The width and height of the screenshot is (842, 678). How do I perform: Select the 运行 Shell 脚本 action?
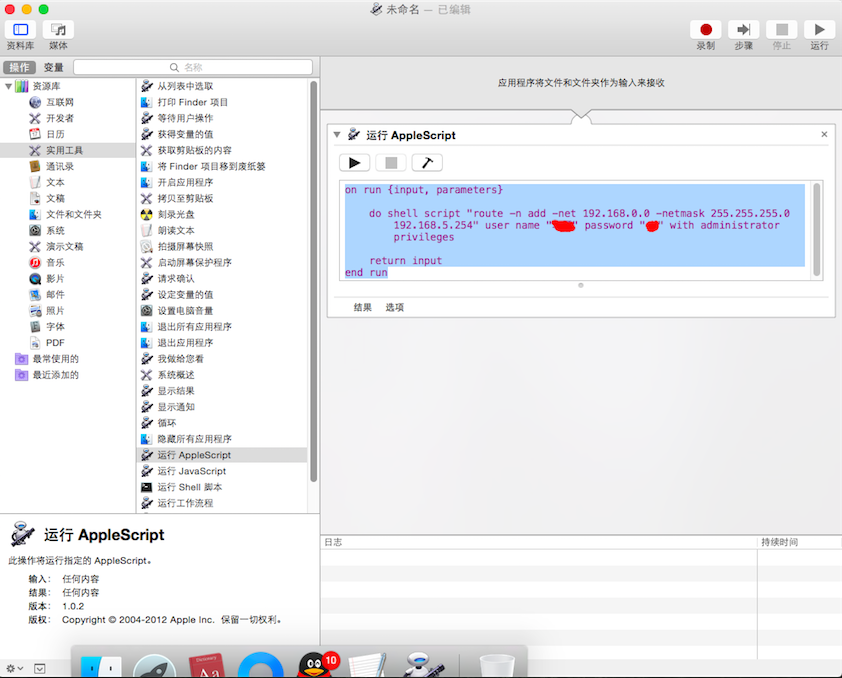point(222,487)
